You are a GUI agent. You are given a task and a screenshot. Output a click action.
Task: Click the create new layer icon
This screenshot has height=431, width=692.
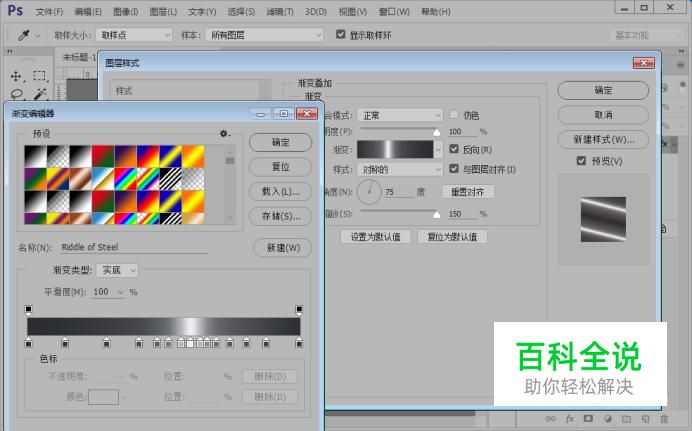click(x=645, y=419)
